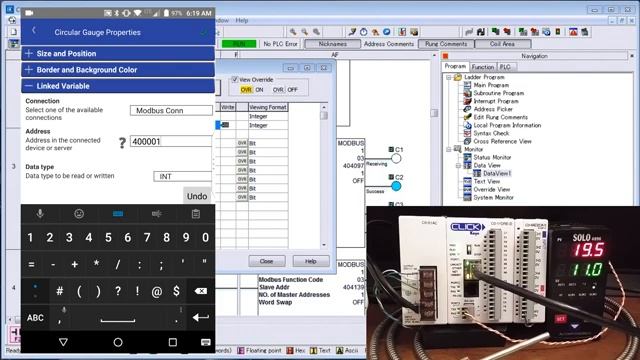The width and height of the screenshot is (640, 360).
Task: Open Status Monitor in the navigation tree
Action: pyautogui.click(x=492, y=157)
